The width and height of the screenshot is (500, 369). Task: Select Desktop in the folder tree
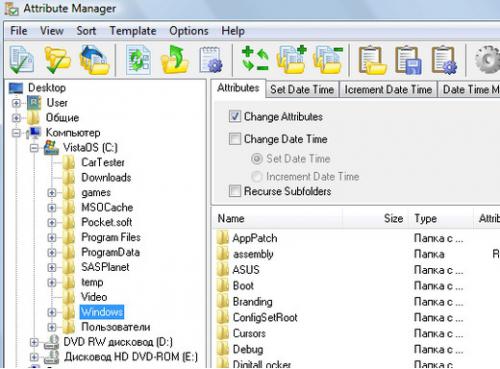tap(47, 88)
